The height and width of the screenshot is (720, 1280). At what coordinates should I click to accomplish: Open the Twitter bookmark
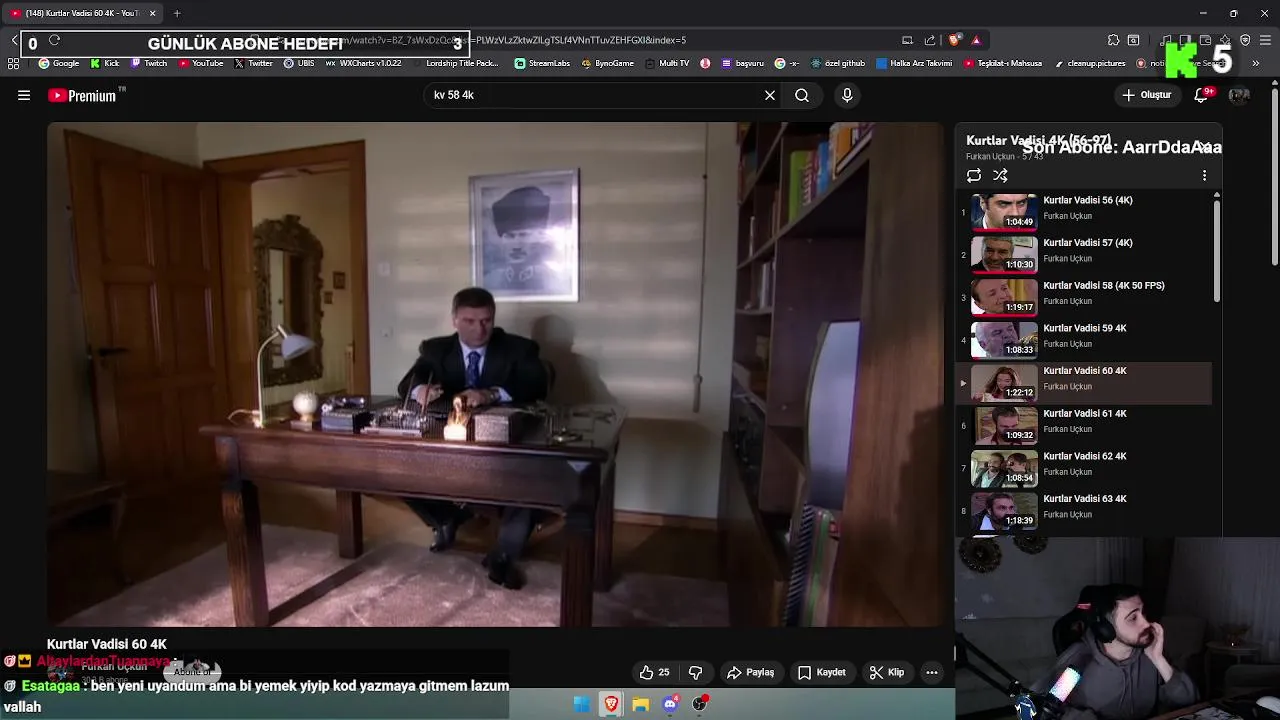point(254,63)
